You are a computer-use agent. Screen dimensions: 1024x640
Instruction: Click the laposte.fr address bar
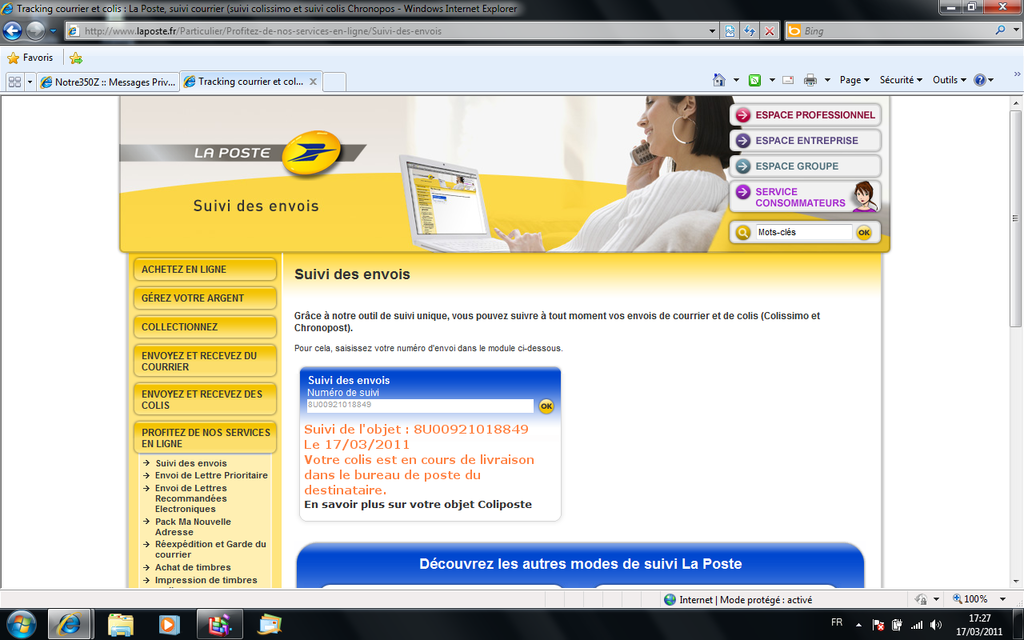click(x=387, y=31)
